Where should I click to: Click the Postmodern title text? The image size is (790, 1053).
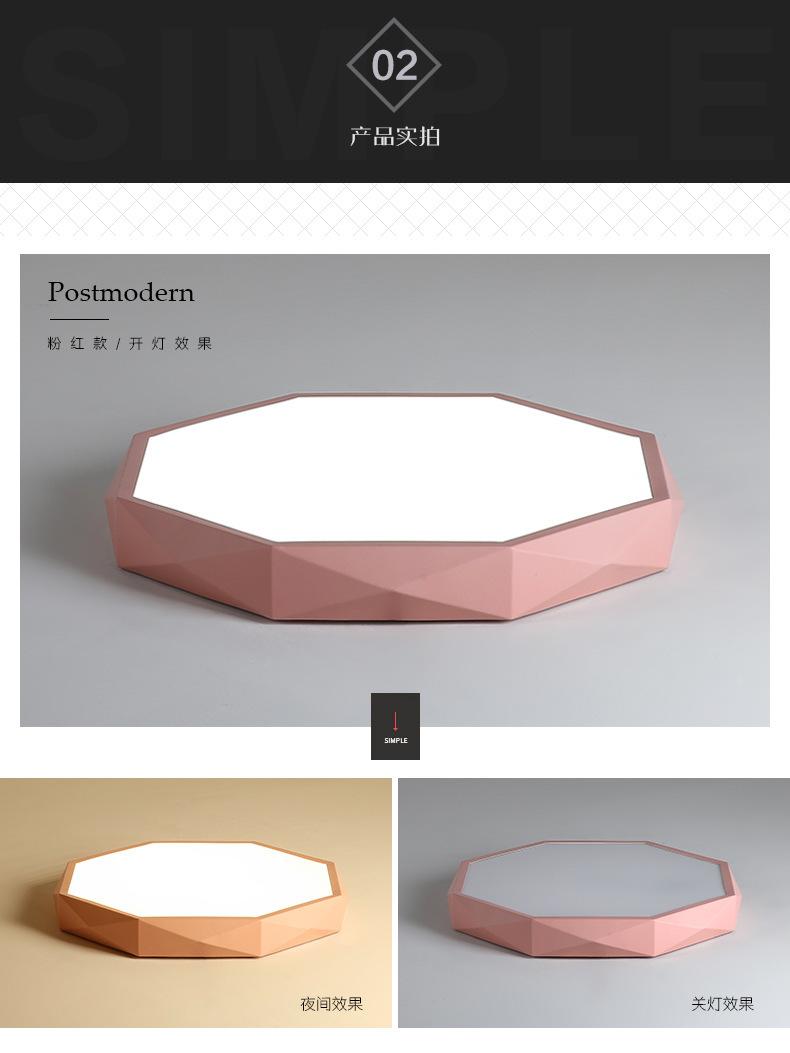click(x=122, y=292)
